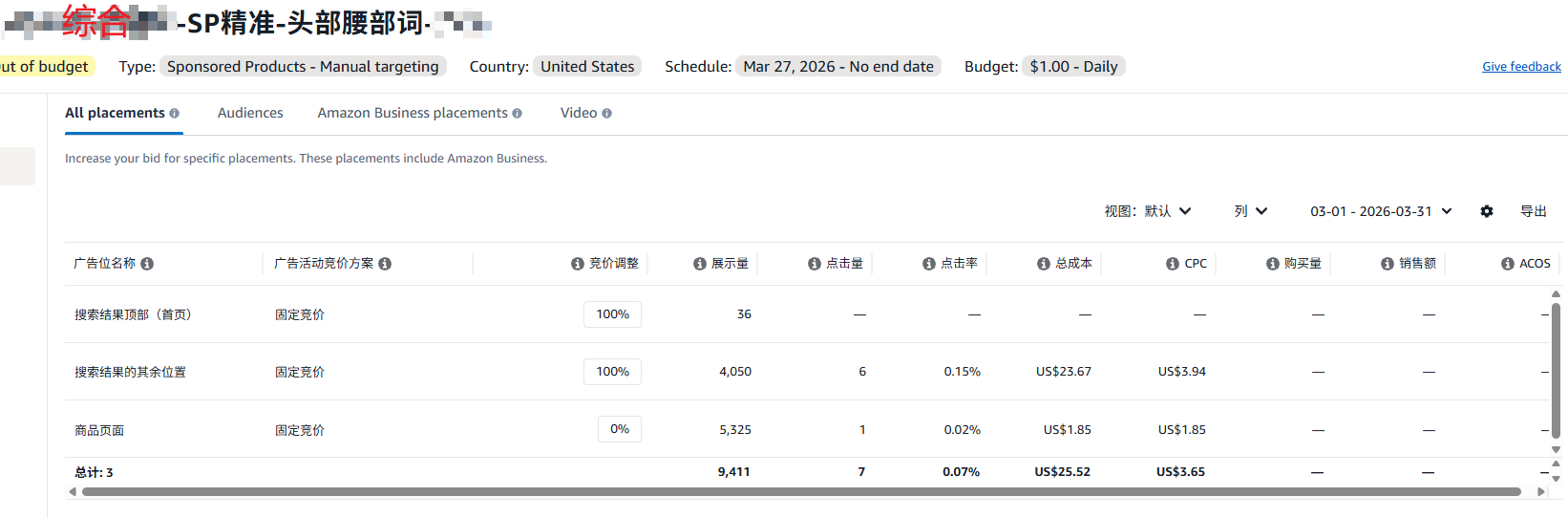Image resolution: width=1568 pixels, height=518 pixels.
Task: Switch to the Audiences tab
Action: 250,113
